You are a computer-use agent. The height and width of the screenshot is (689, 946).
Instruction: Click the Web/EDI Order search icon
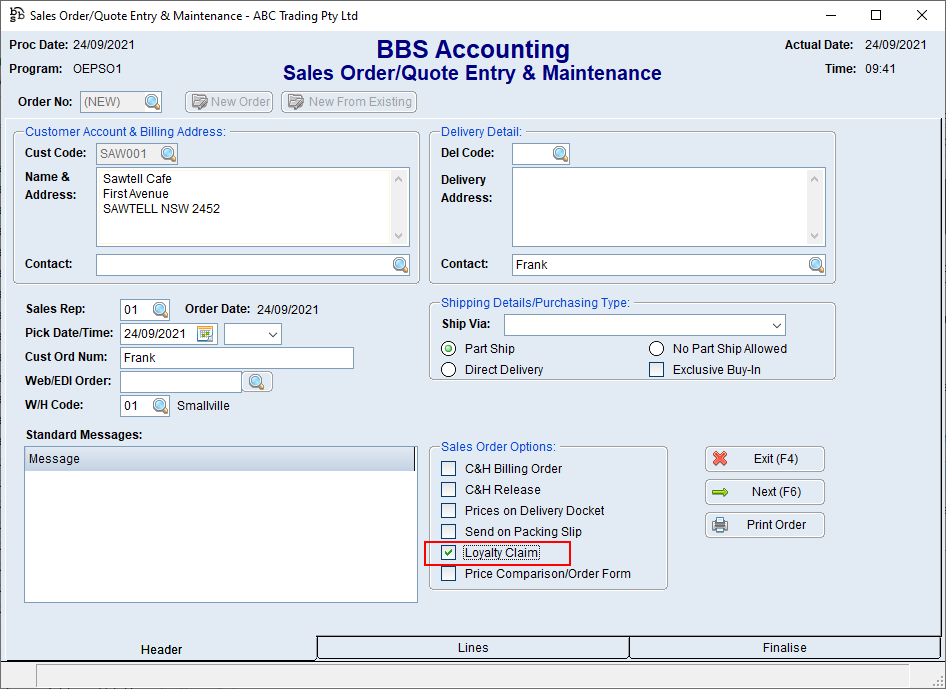point(257,382)
